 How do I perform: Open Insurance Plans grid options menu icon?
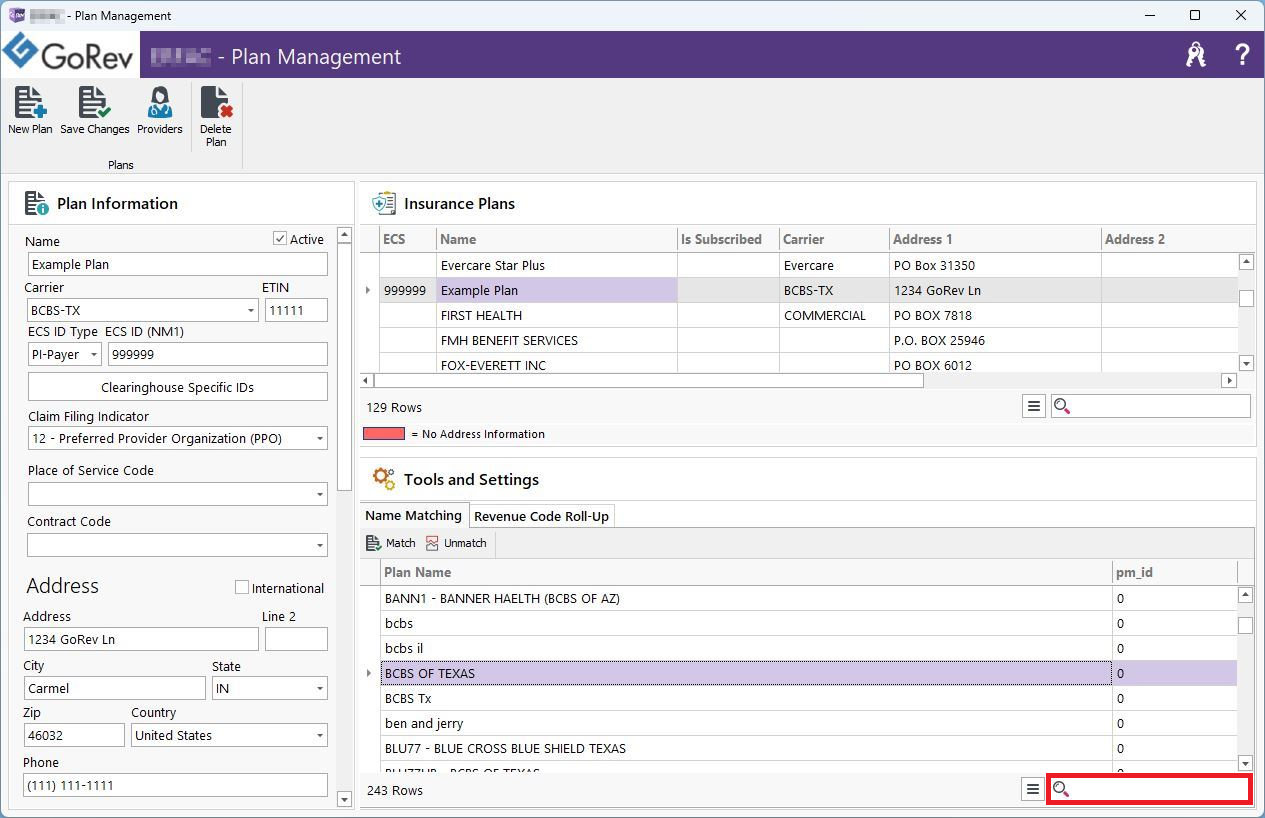1034,406
